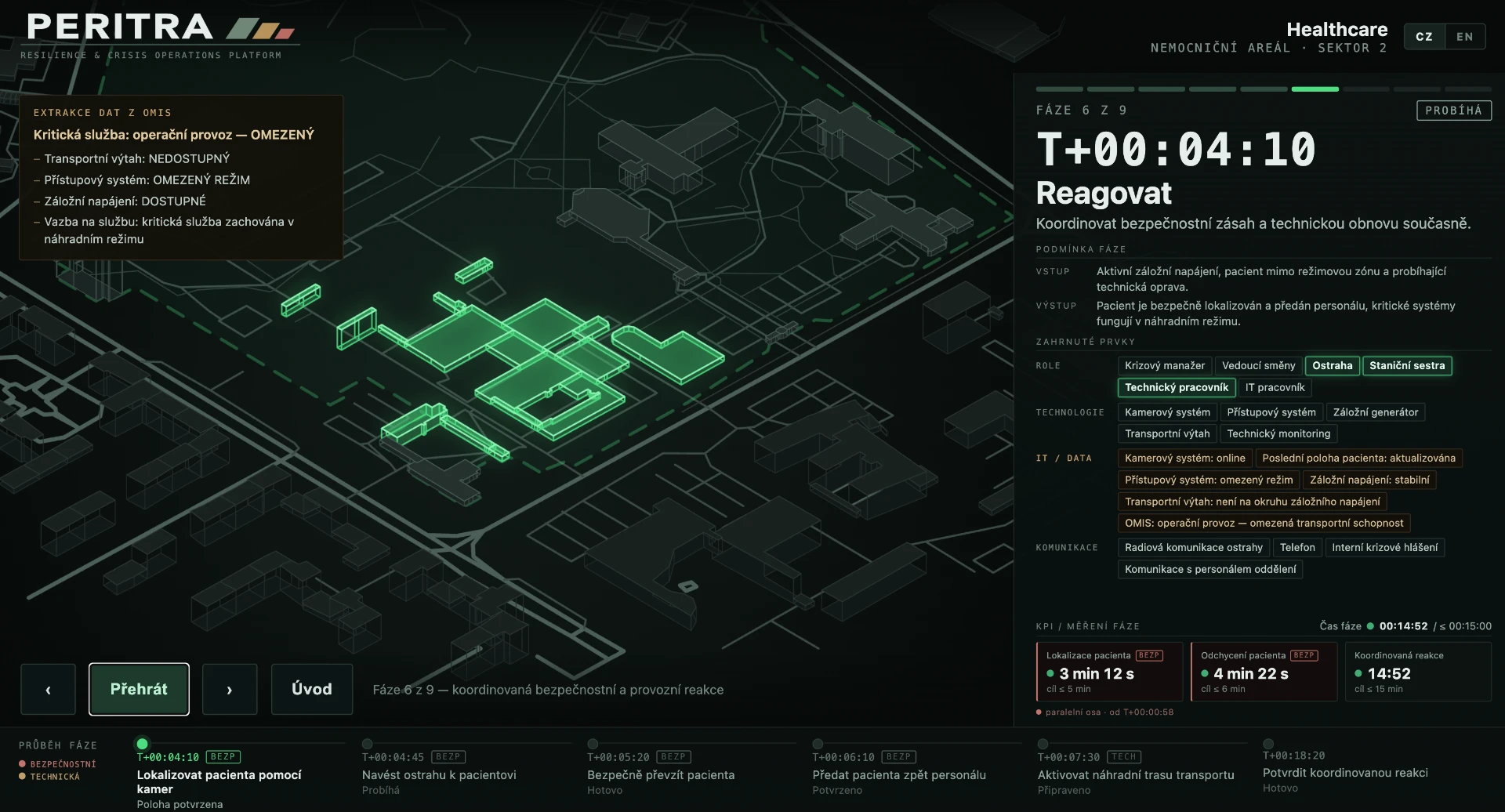This screenshot has height=812, width=1505.
Task: Switch language to EN
Action: click(1465, 37)
